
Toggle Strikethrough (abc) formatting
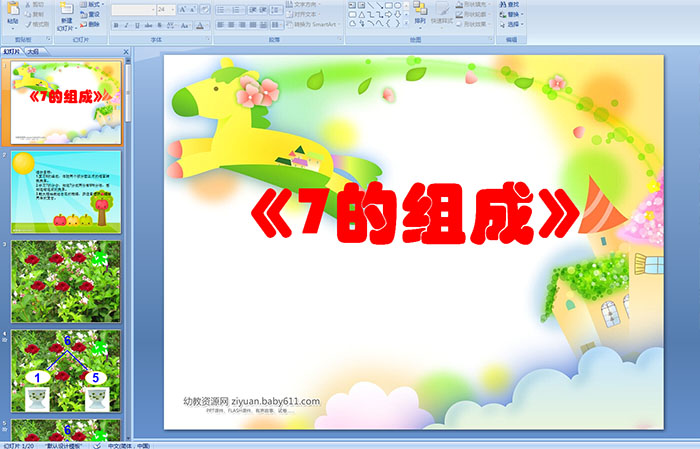click(149, 25)
